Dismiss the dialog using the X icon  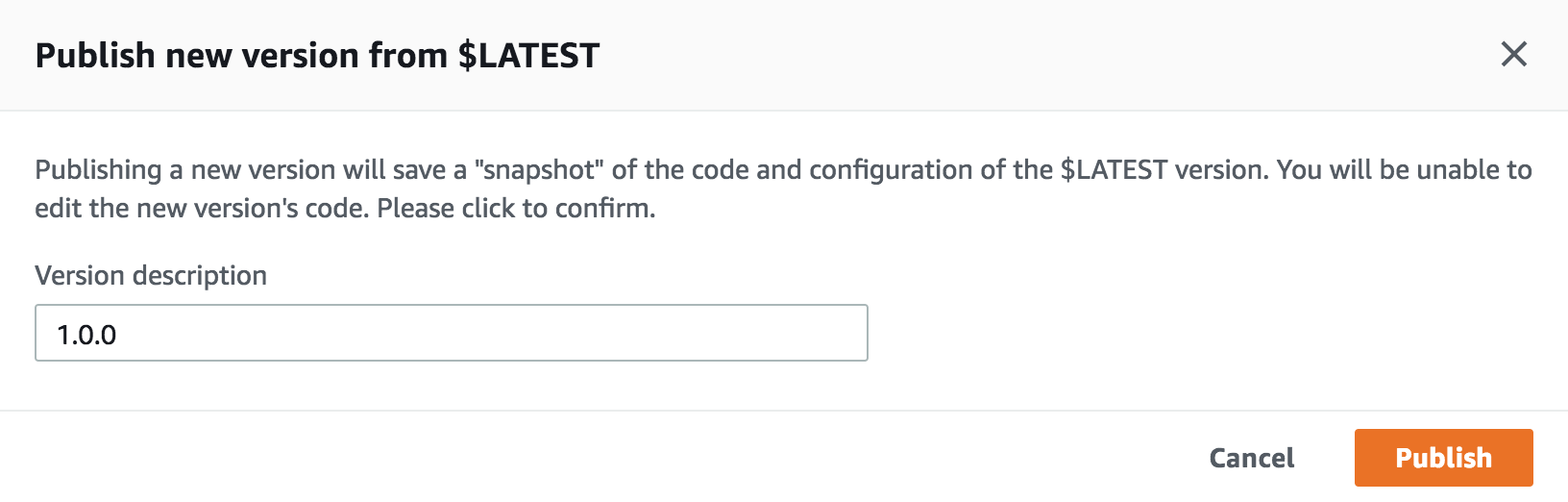point(1513,54)
